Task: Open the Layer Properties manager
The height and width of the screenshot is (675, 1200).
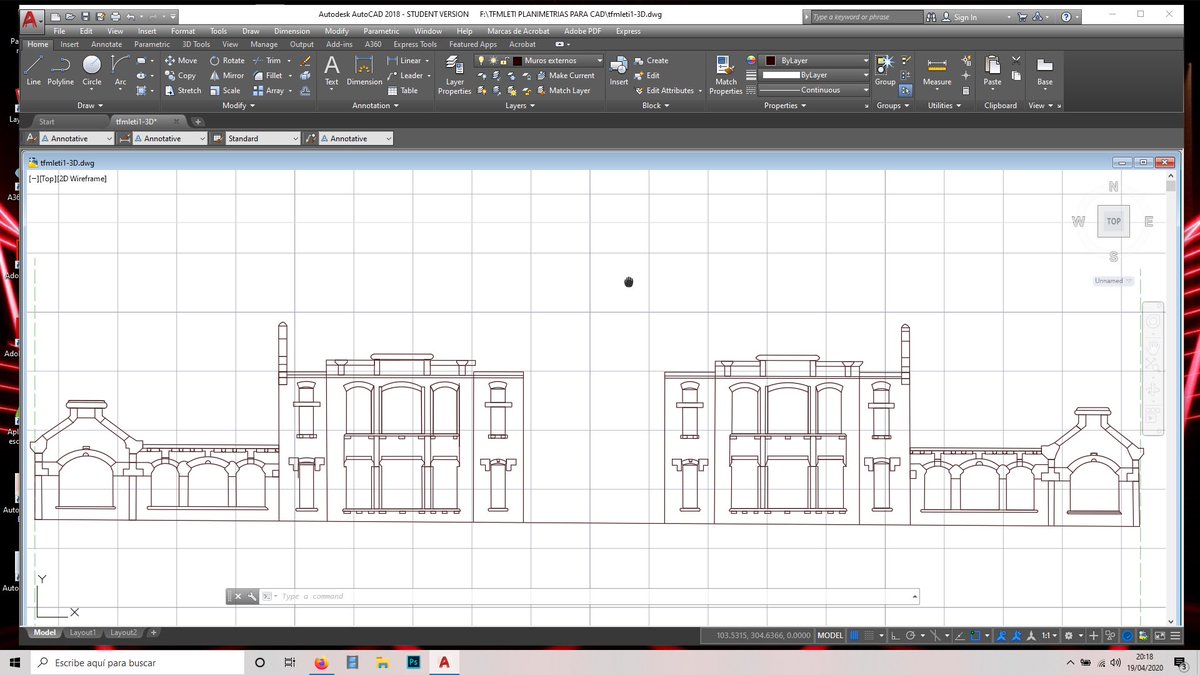Action: click(x=454, y=74)
